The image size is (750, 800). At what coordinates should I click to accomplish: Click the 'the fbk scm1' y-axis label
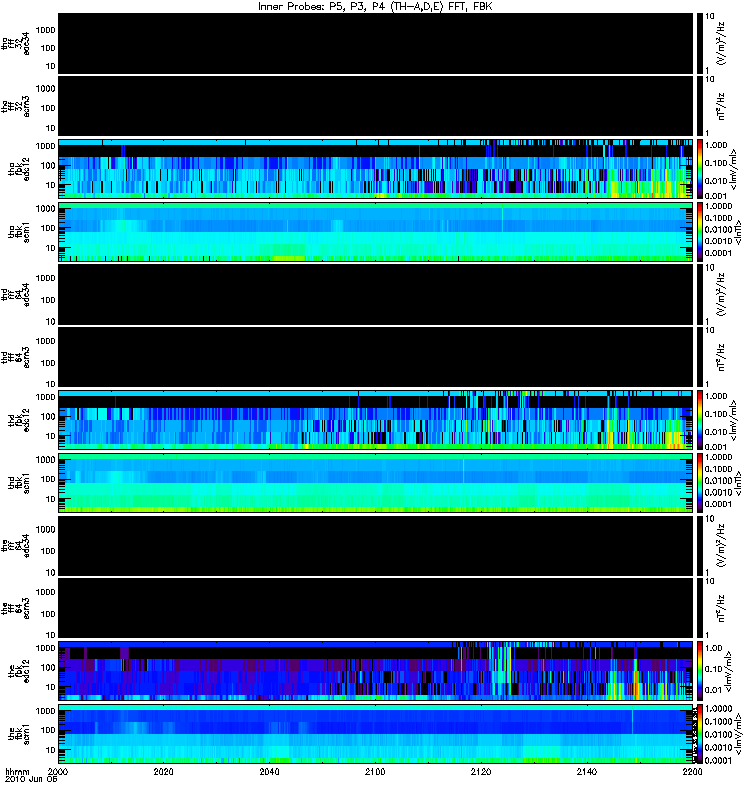click(x=19, y=734)
